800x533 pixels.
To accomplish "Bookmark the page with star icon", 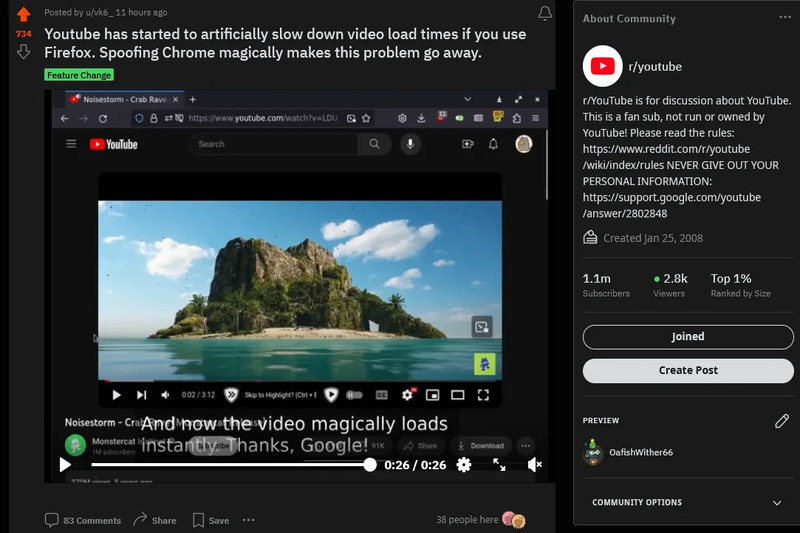I will pos(366,118).
